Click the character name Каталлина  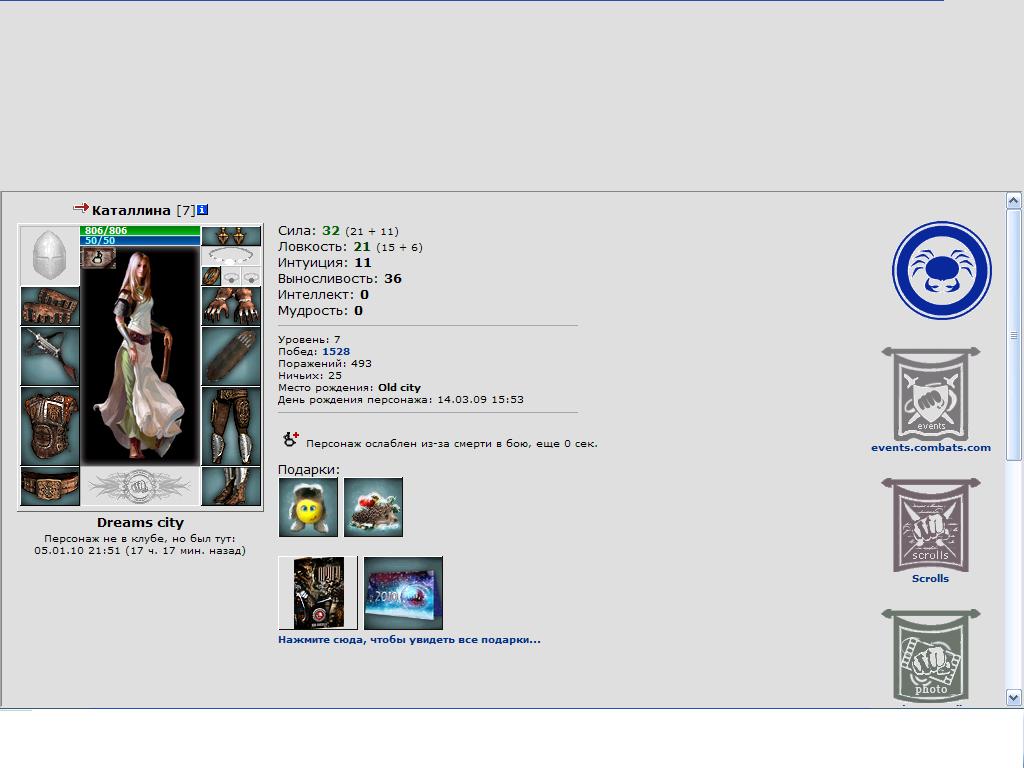(131, 210)
